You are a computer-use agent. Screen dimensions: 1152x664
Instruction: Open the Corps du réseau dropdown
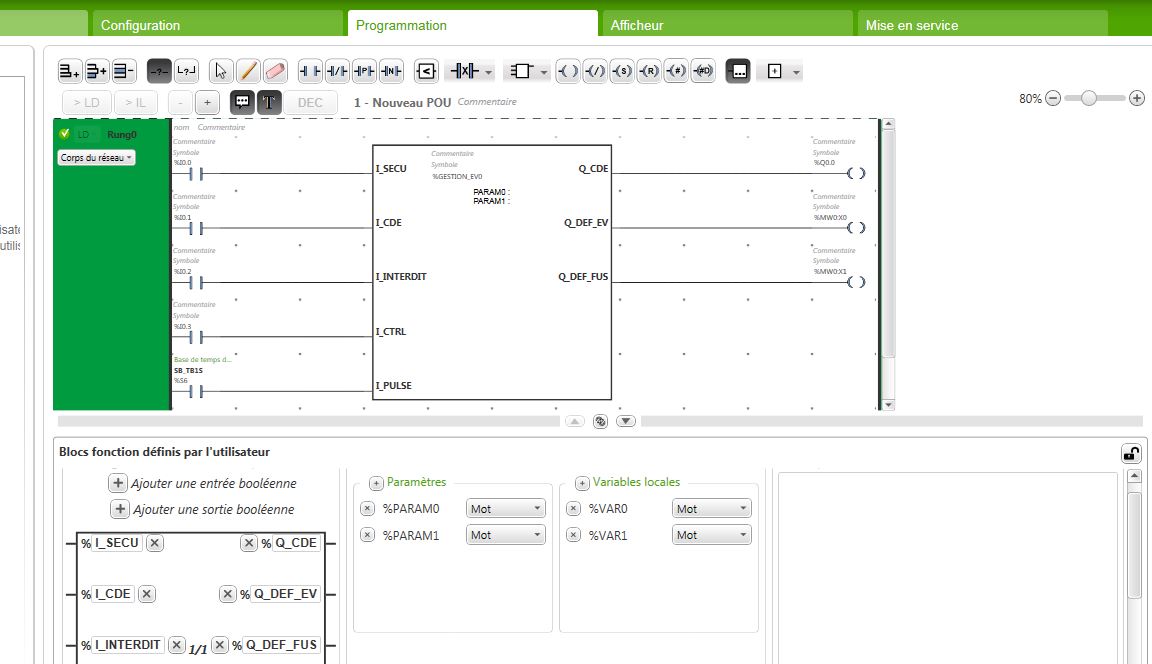[96, 158]
